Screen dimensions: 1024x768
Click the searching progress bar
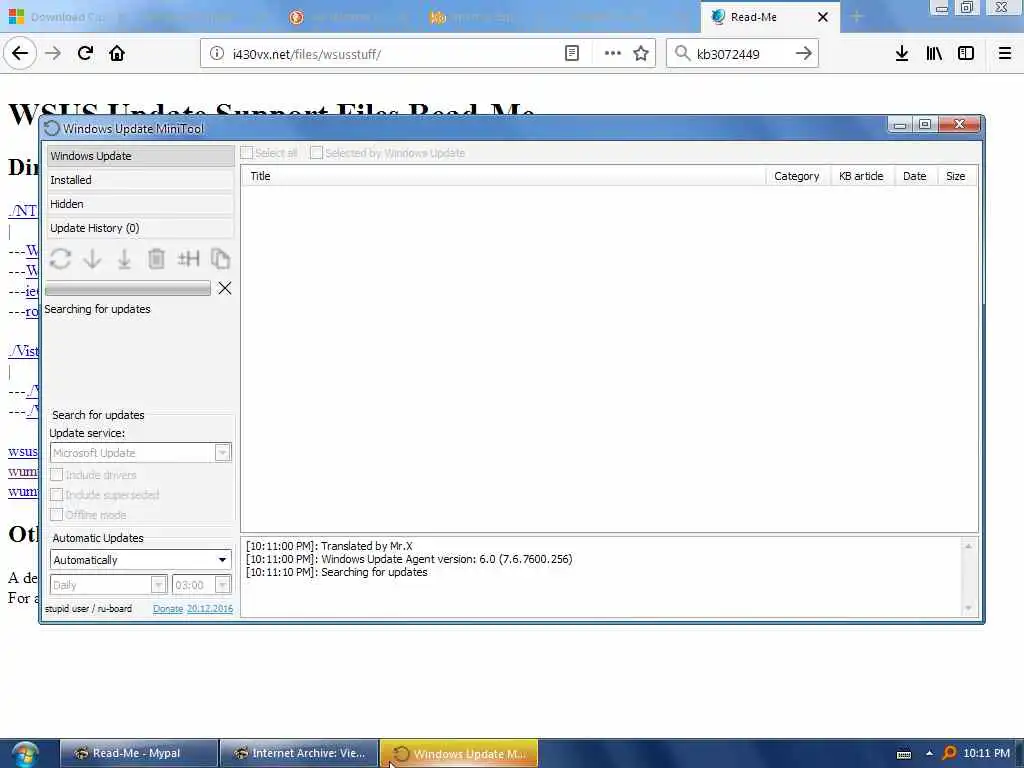click(x=128, y=289)
